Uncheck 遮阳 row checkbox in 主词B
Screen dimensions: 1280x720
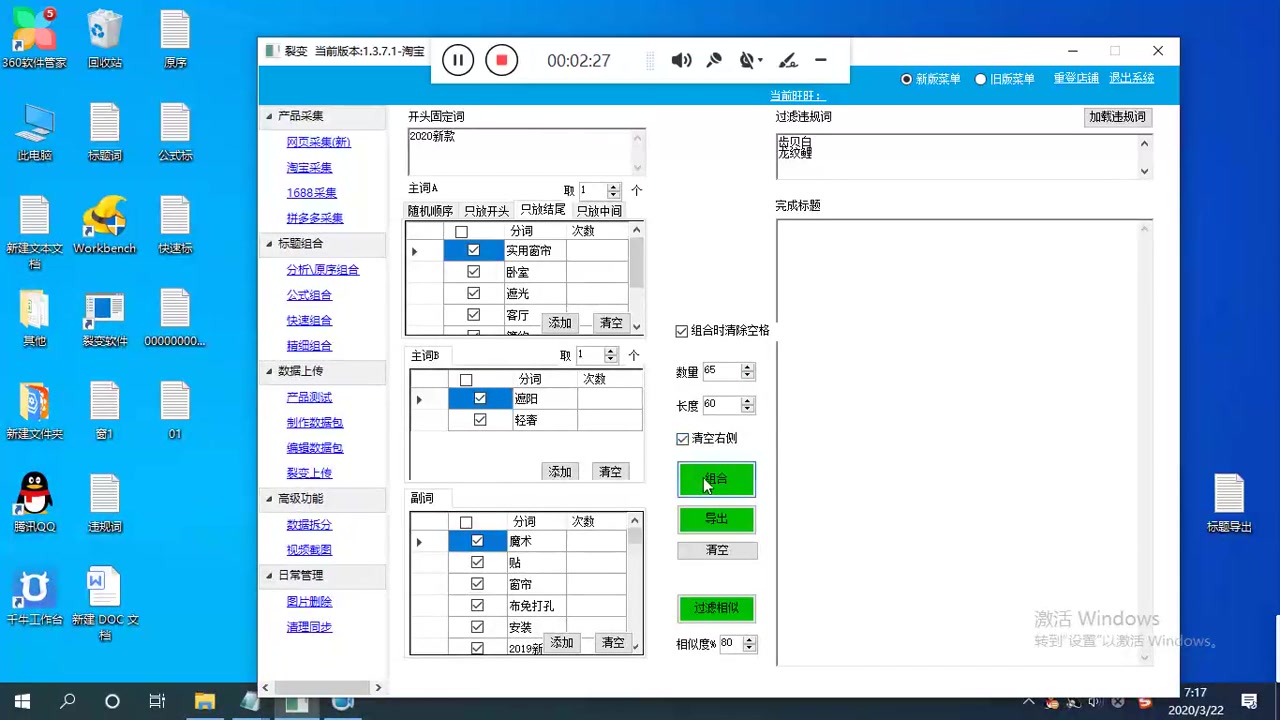click(x=480, y=399)
